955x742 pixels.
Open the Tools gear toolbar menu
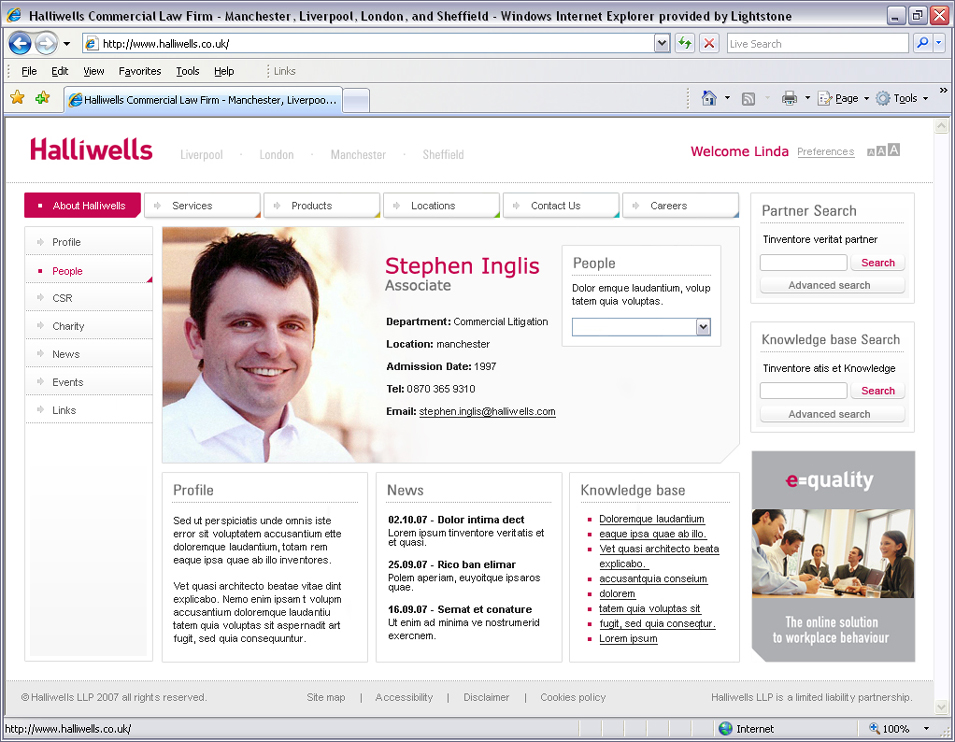click(x=902, y=98)
